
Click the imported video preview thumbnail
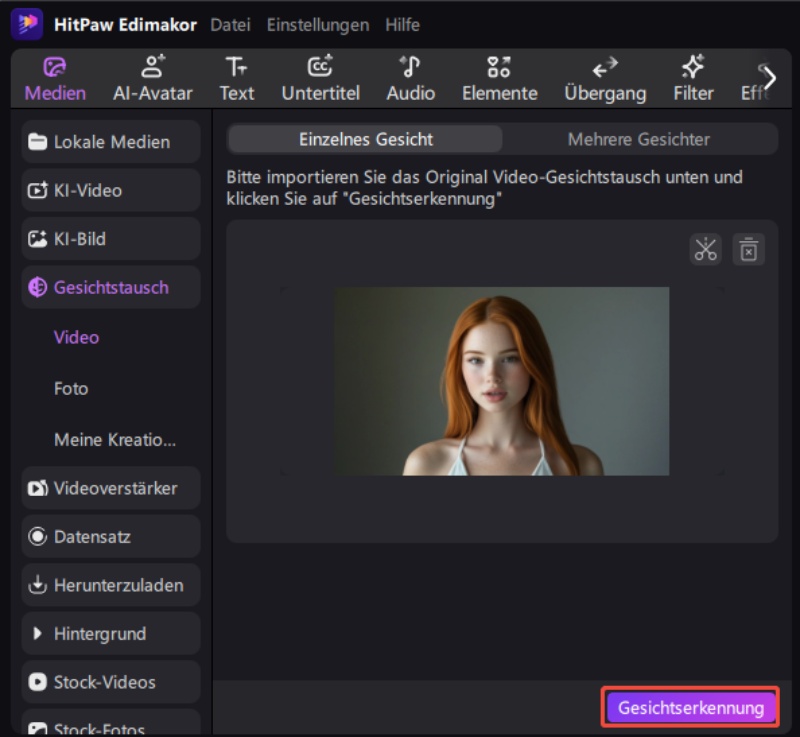[502, 381]
